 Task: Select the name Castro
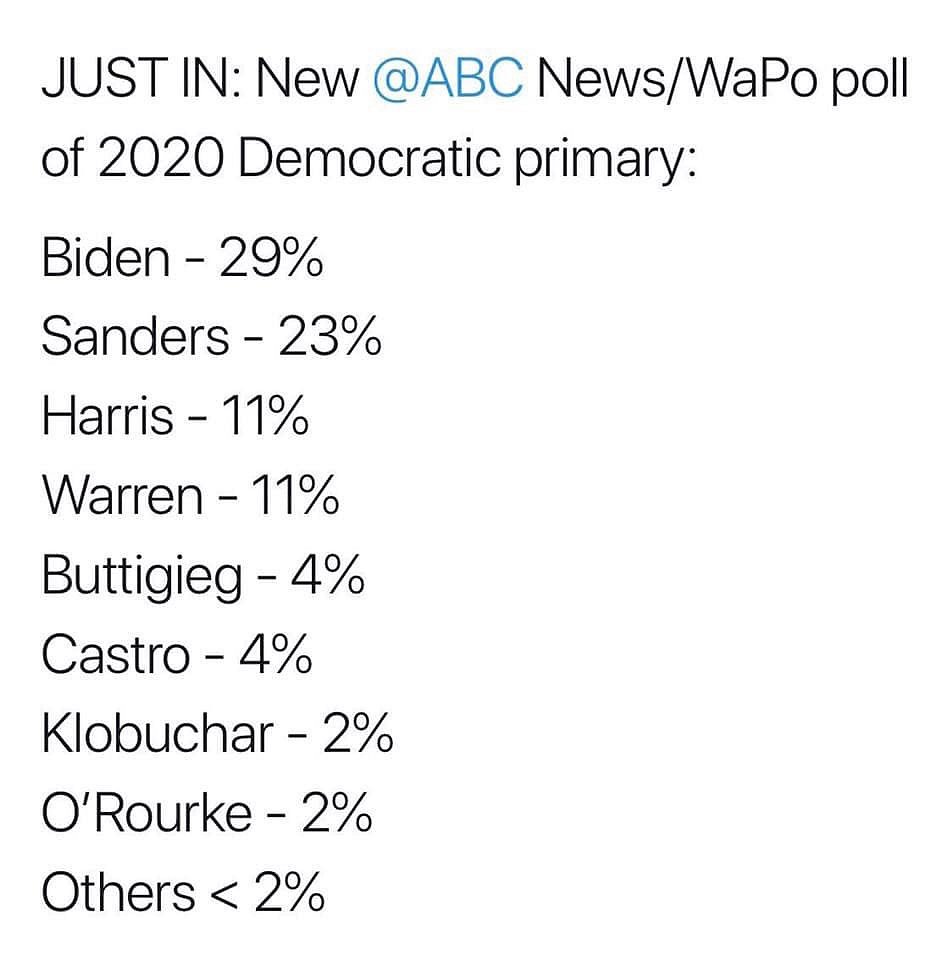115,655
